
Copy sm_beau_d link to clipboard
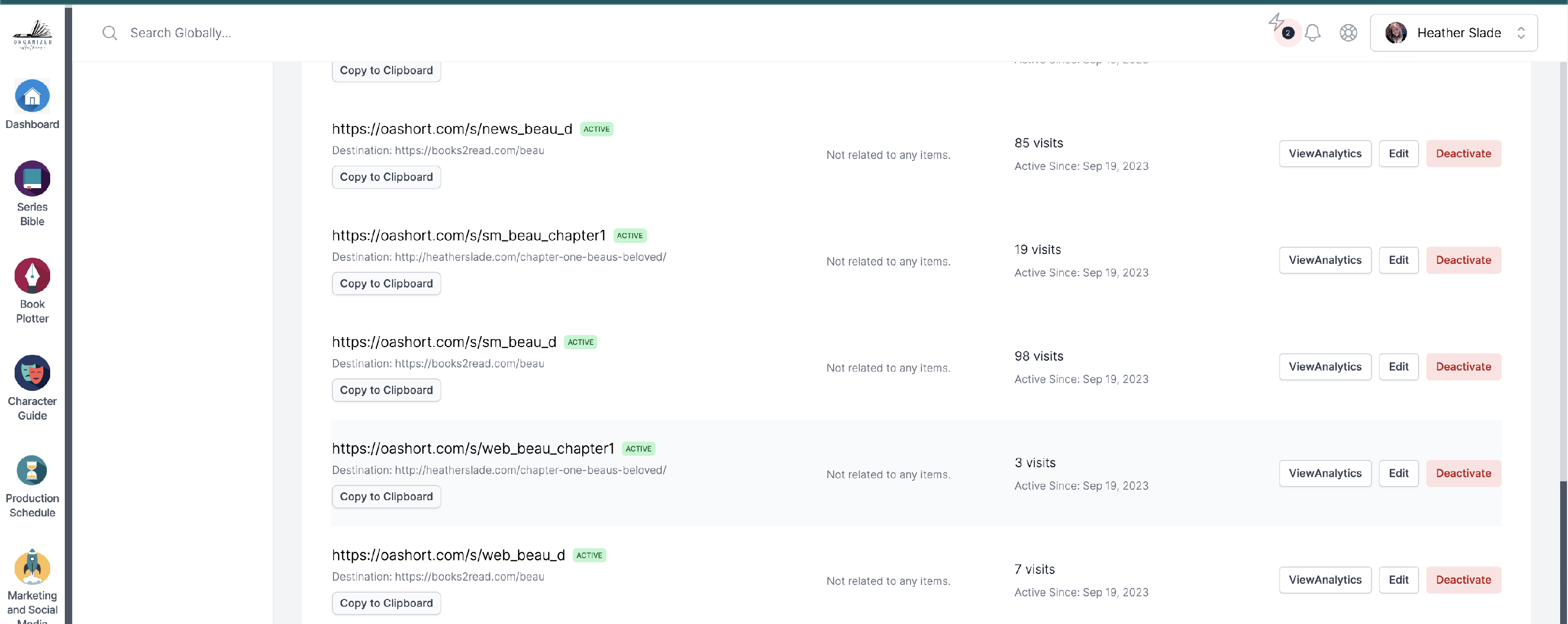[386, 390]
